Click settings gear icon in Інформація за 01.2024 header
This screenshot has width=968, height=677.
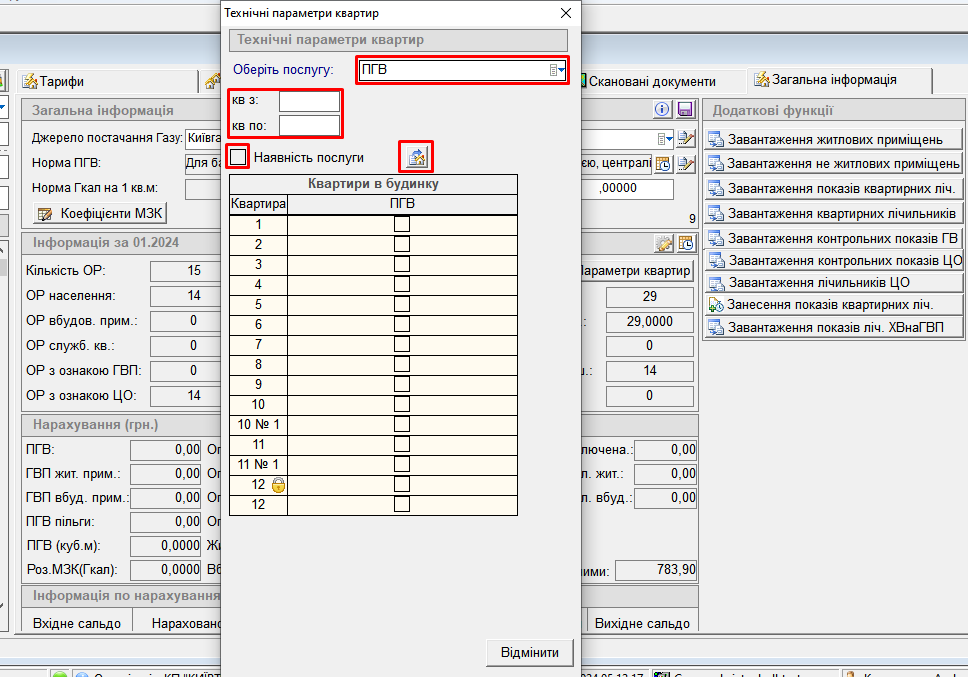point(663,243)
